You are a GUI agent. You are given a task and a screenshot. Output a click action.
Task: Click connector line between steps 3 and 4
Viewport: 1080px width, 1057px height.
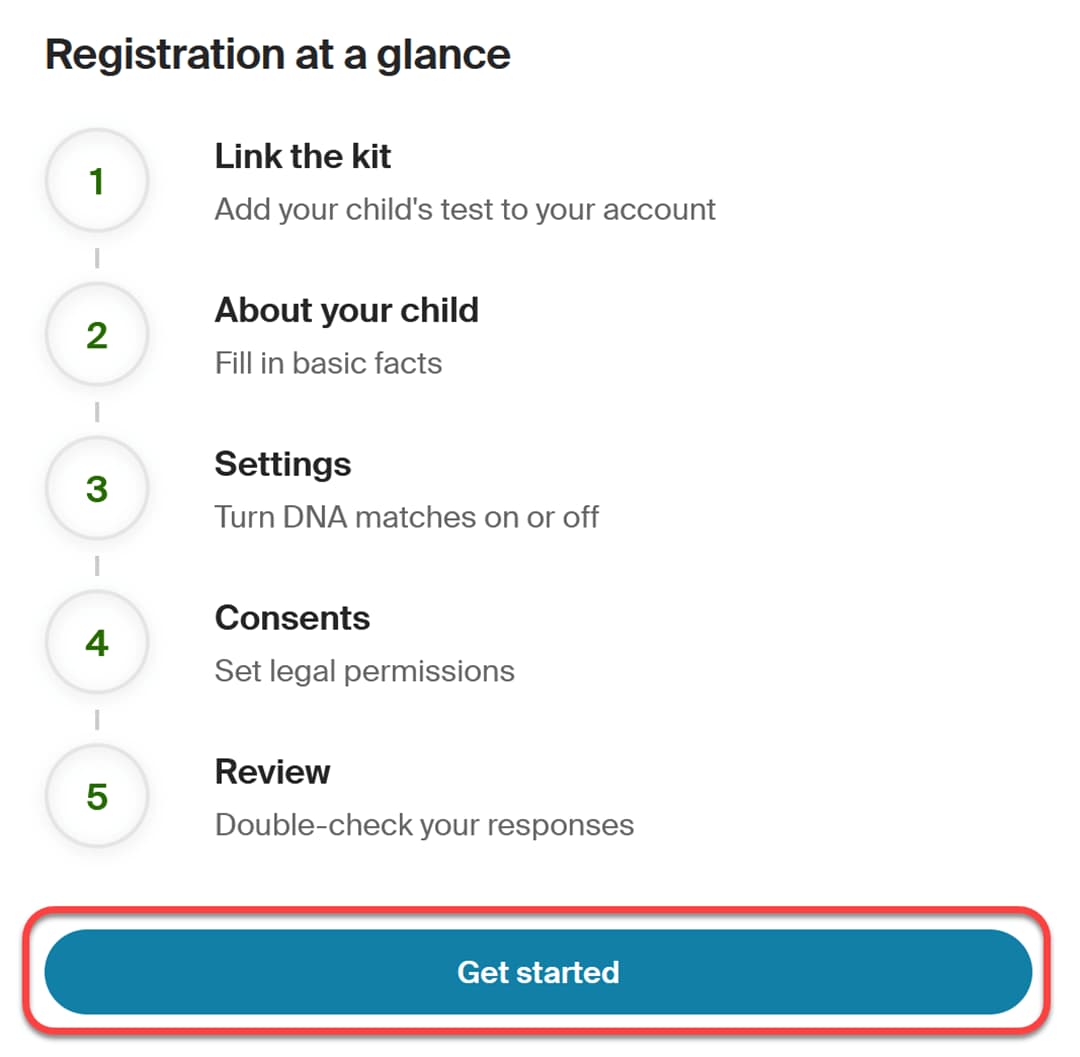coord(97,566)
